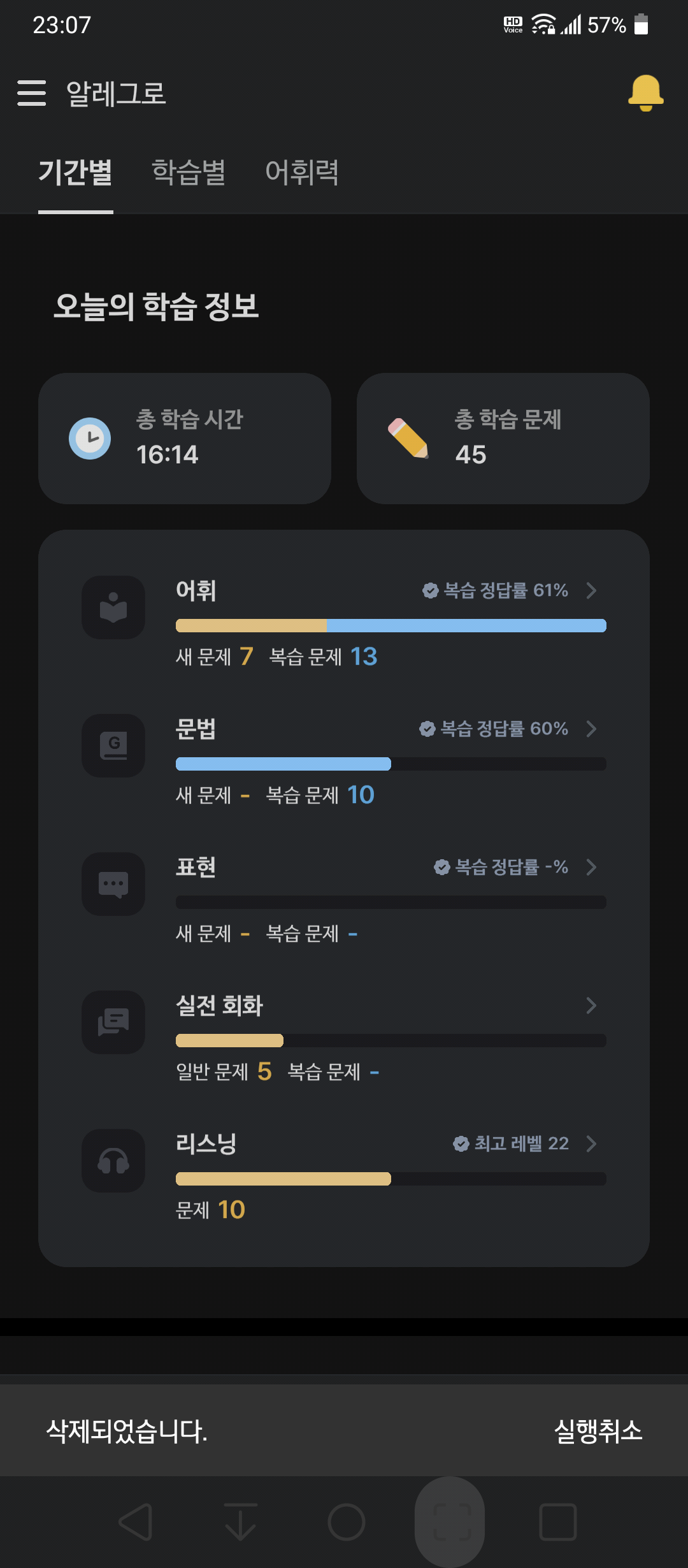This screenshot has width=688, height=1568.
Task: Tap the 표현 speech bubble icon
Action: [113, 884]
